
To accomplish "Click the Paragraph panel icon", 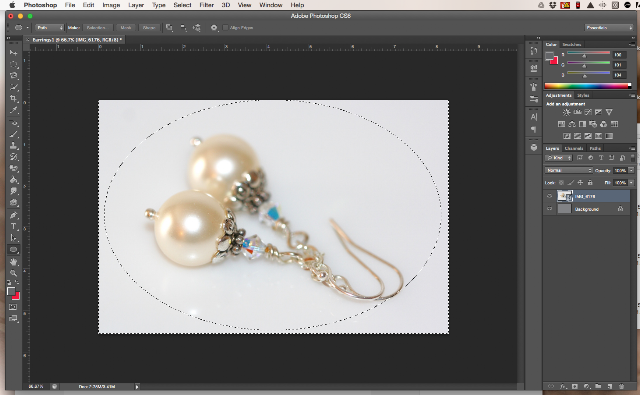I will (534, 129).
